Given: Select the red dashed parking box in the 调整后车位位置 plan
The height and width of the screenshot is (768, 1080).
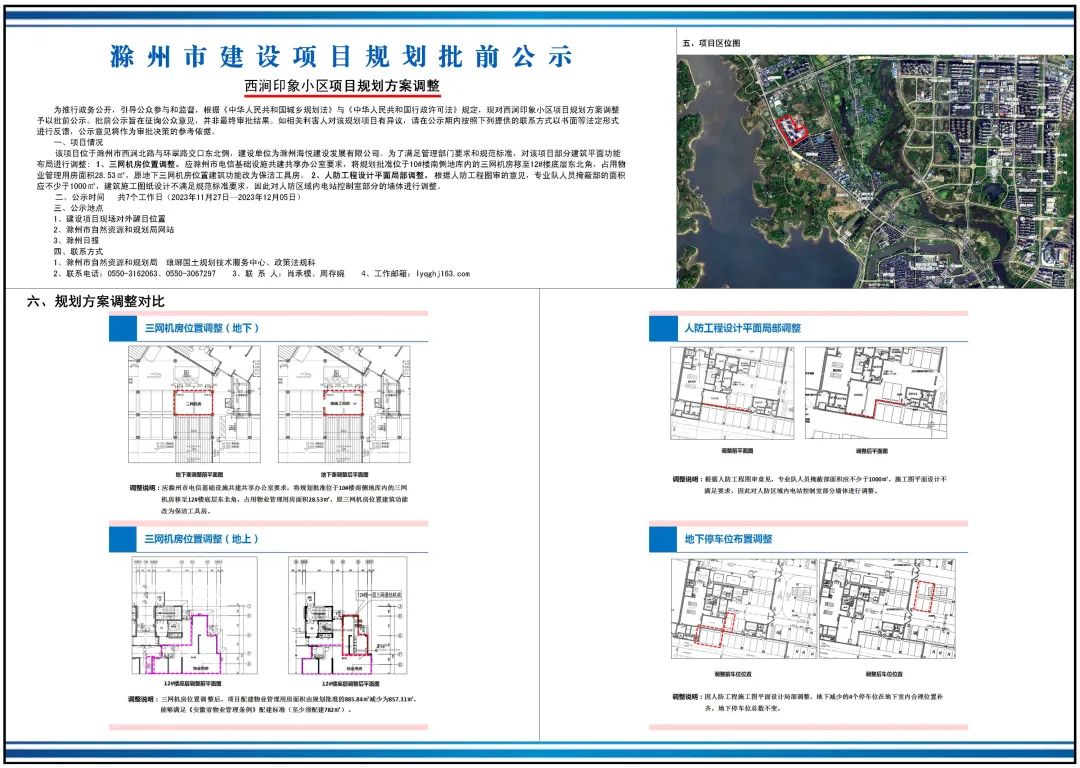Looking at the screenshot, I should click(926, 597).
